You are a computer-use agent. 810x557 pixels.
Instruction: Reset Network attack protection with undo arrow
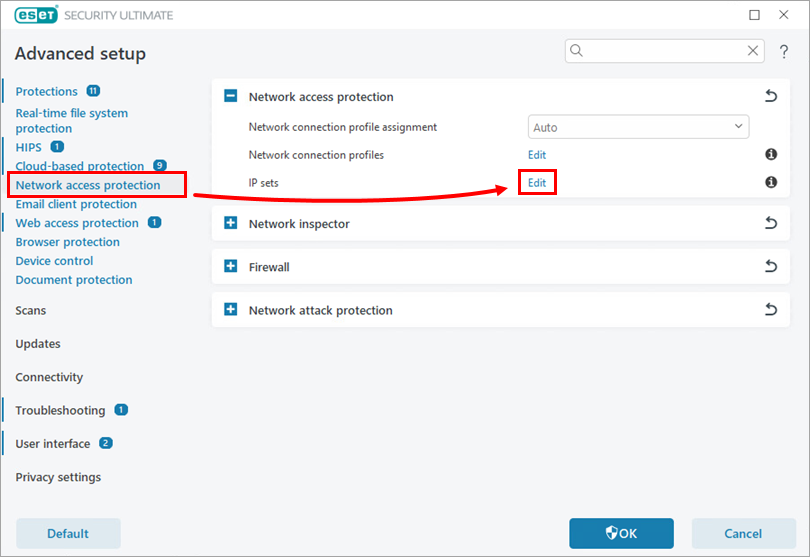[770, 310]
